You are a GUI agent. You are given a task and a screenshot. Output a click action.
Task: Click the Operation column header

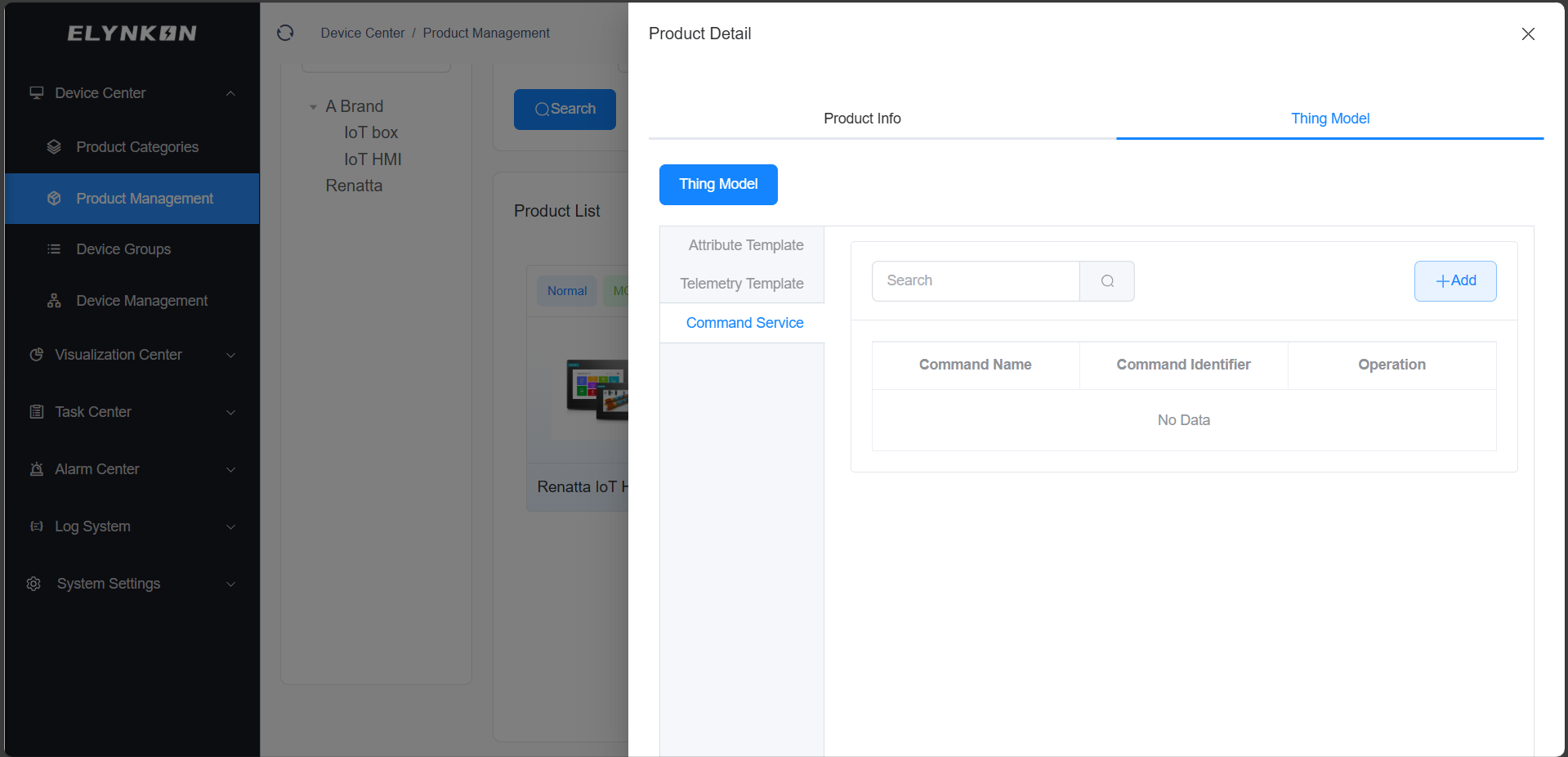1392,365
